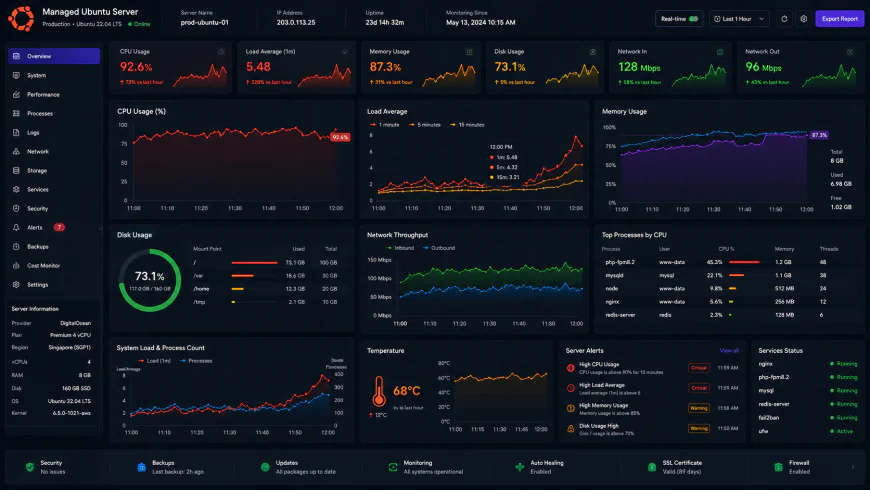Click the Warning badge on Disk Usage High
870x490 pixels.
(x=699, y=428)
